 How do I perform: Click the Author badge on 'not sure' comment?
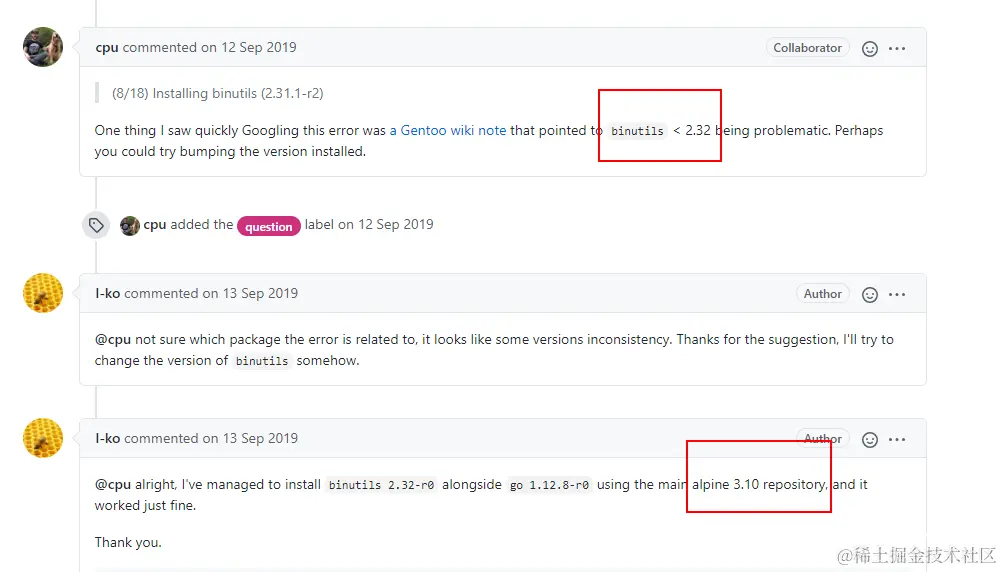(x=823, y=294)
